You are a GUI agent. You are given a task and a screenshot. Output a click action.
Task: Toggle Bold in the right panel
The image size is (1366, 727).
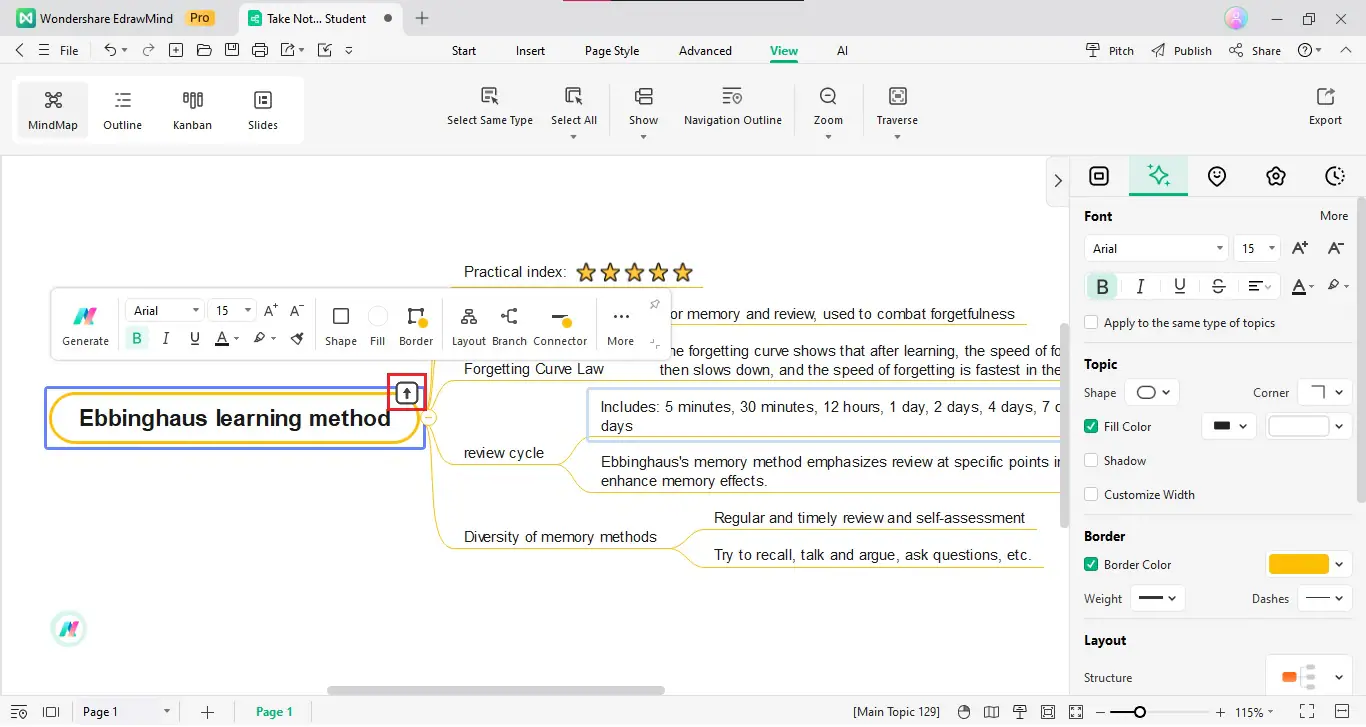(x=1102, y=286)
